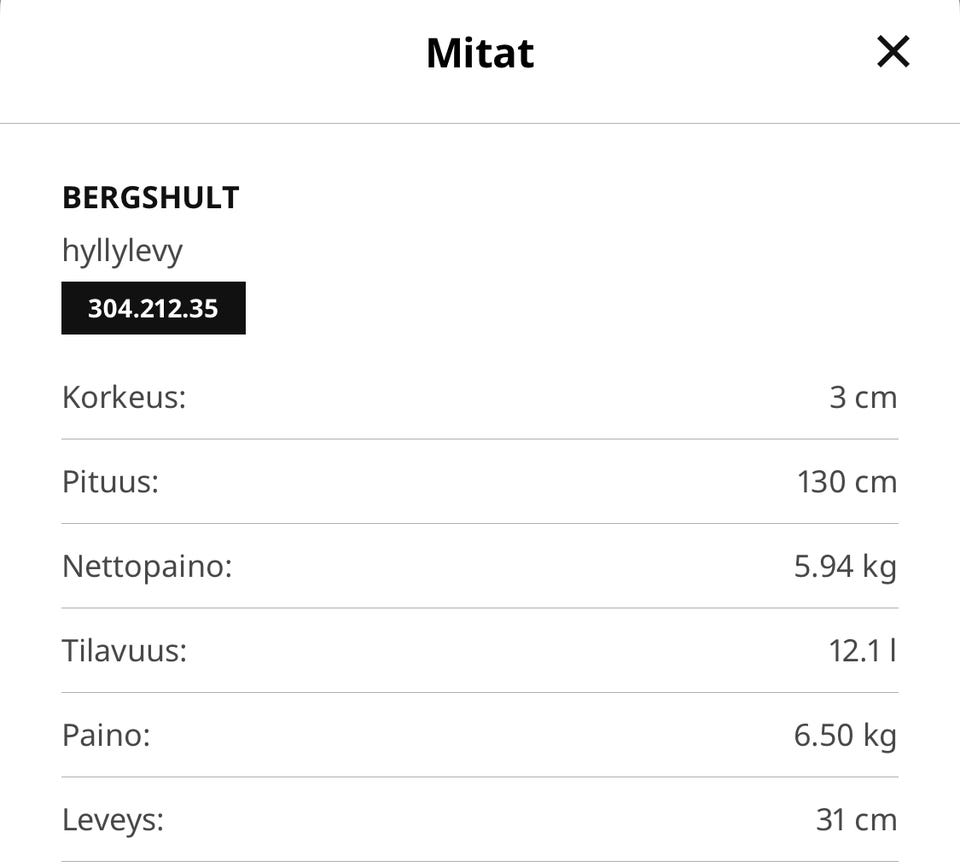Click the 3 cm height value

pyautogui.click(x=863, y=397)
